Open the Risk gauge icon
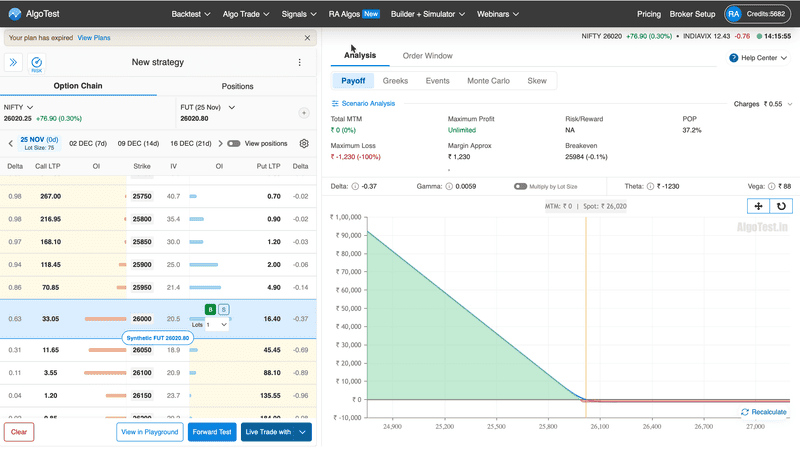 [36, 63]
